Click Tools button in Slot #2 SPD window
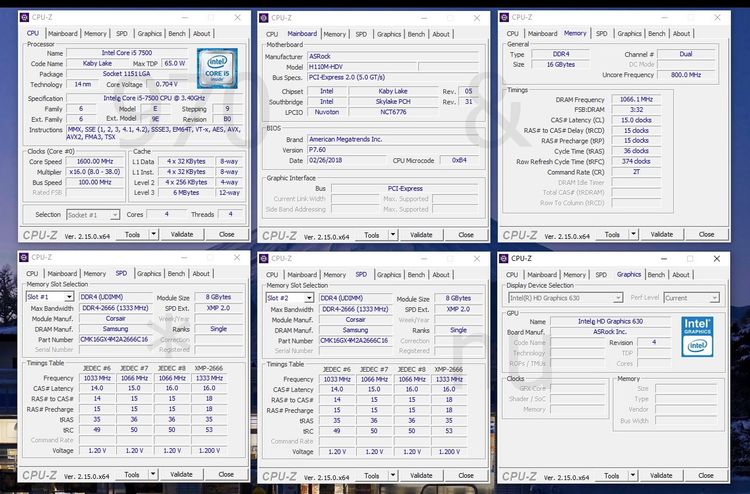The image size is (750, 494). point(372,475)
